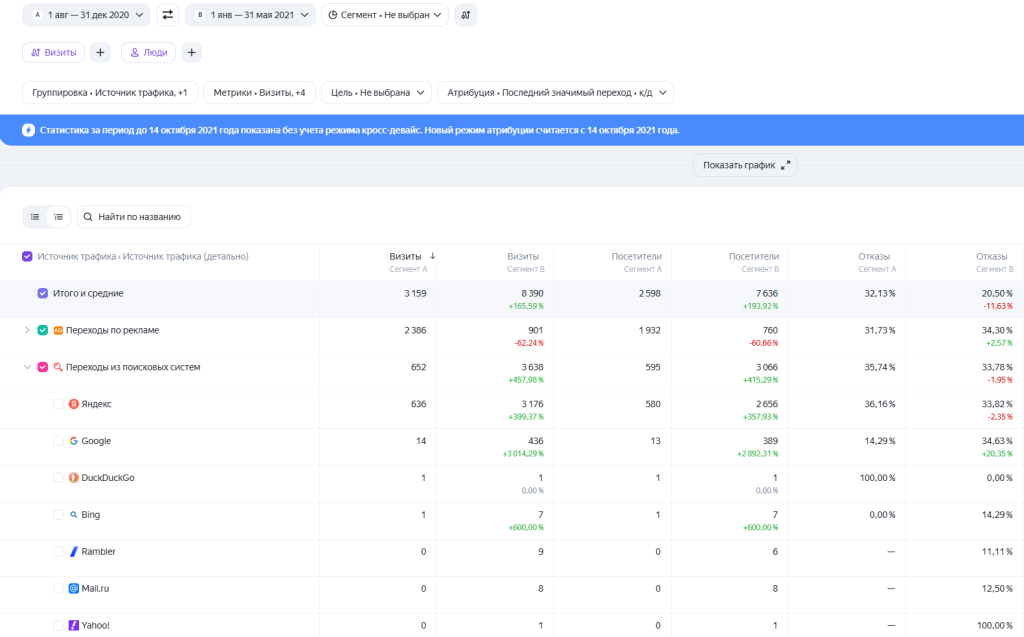Click the Rambler logo icon
The width and height of the screenshot is (1024, 637).
tap(74, 551)
